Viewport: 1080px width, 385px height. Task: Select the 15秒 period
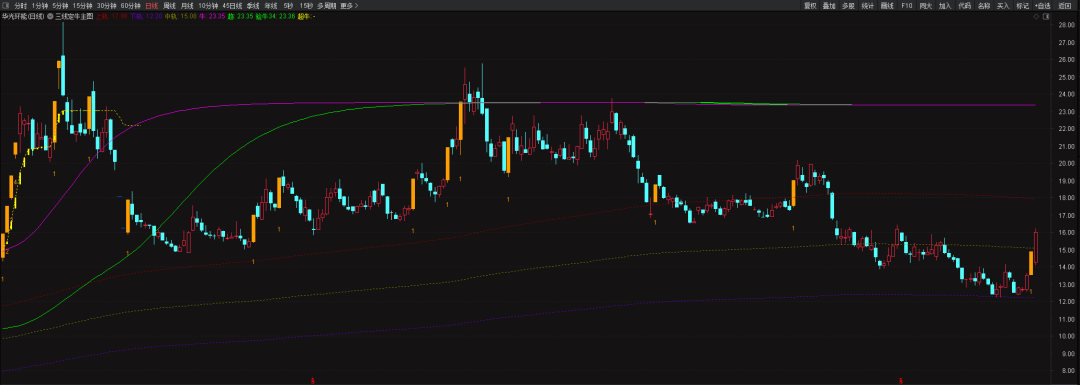click(306, 6)
